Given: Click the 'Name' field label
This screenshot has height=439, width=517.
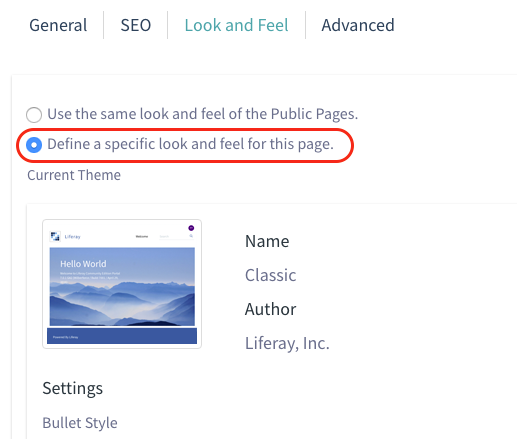Looking at the screenshot, I should click(x=267, y=241).
